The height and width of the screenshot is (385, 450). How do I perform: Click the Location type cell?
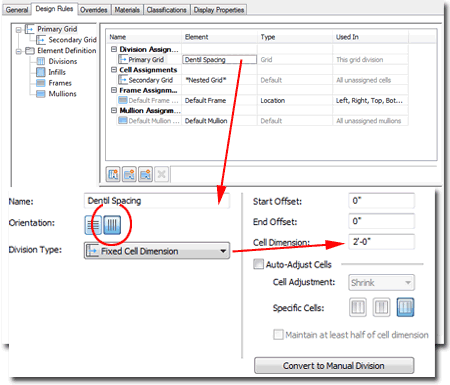point(295,100)
